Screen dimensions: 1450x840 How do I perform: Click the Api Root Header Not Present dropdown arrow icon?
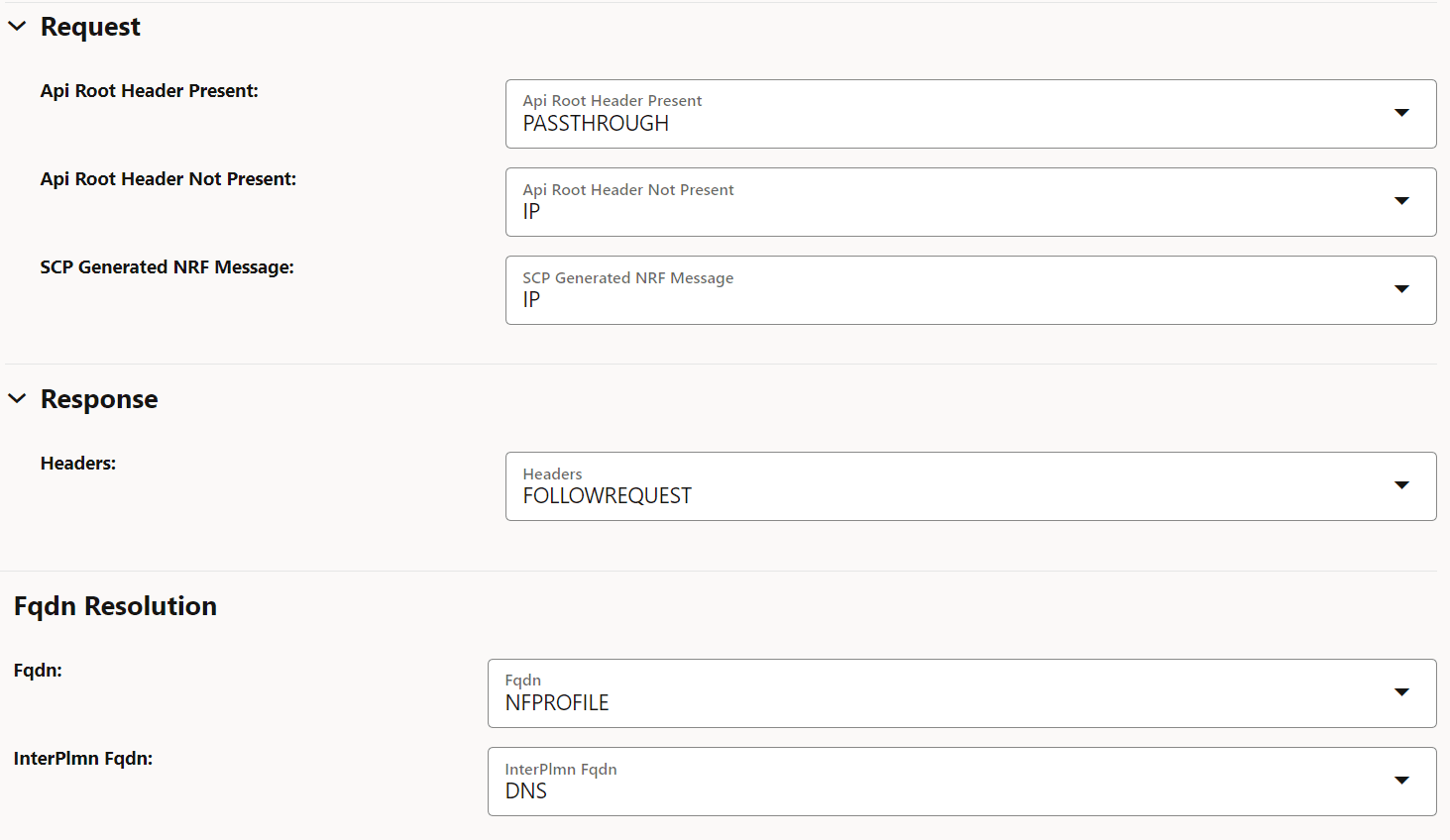click(x=1401, y=201)
